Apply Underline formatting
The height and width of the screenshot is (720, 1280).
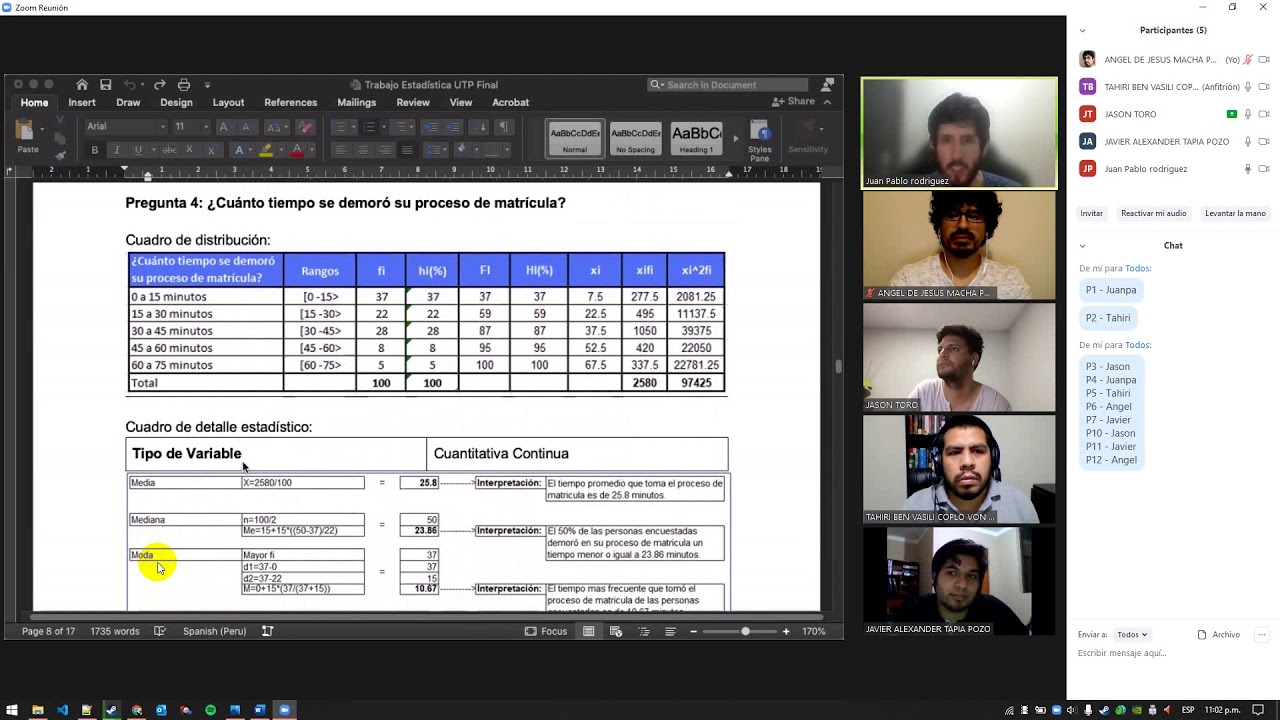click(x=138, y=150)
